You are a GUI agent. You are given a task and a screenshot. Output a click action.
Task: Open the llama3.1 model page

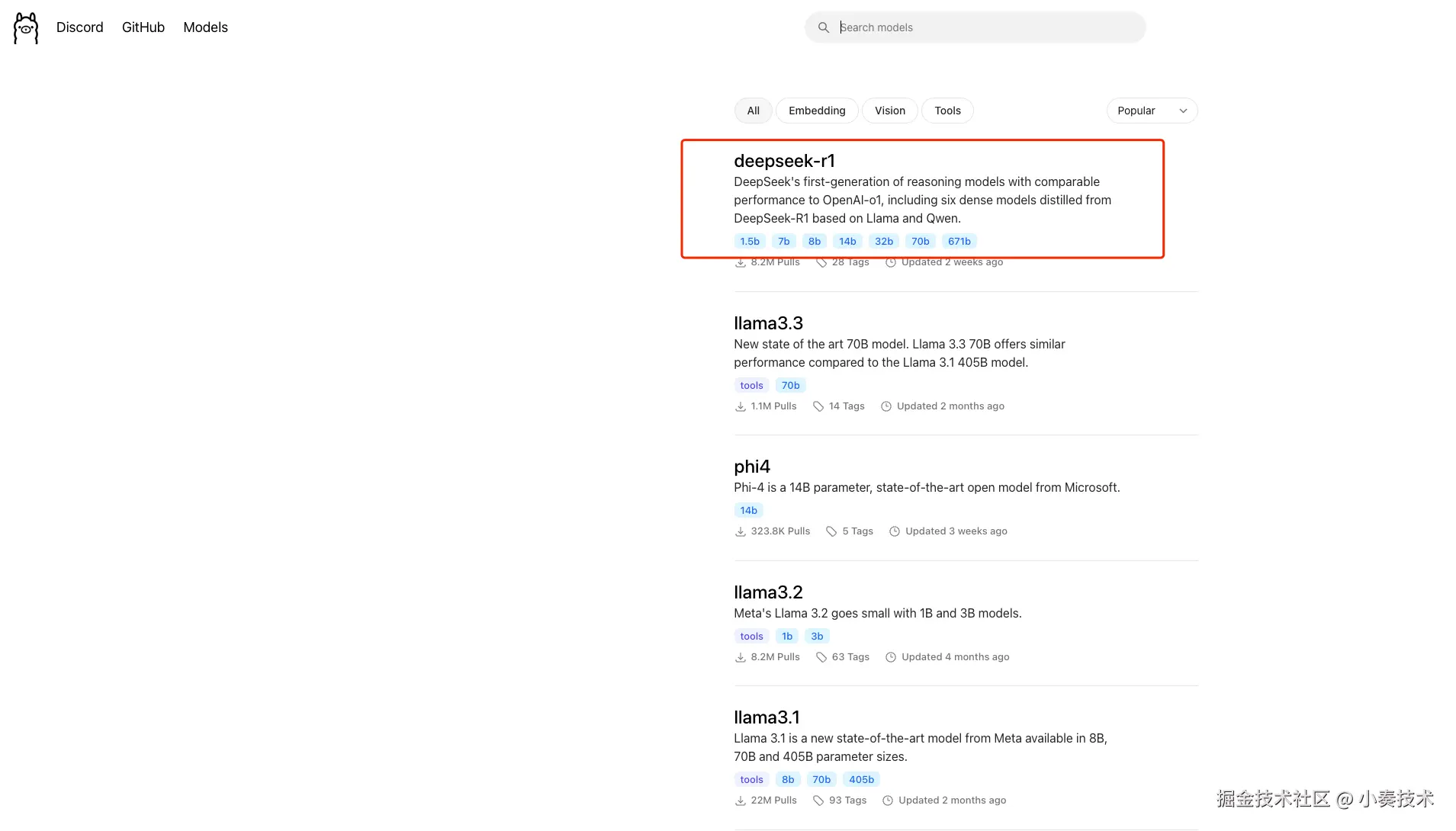pos(767,717)
